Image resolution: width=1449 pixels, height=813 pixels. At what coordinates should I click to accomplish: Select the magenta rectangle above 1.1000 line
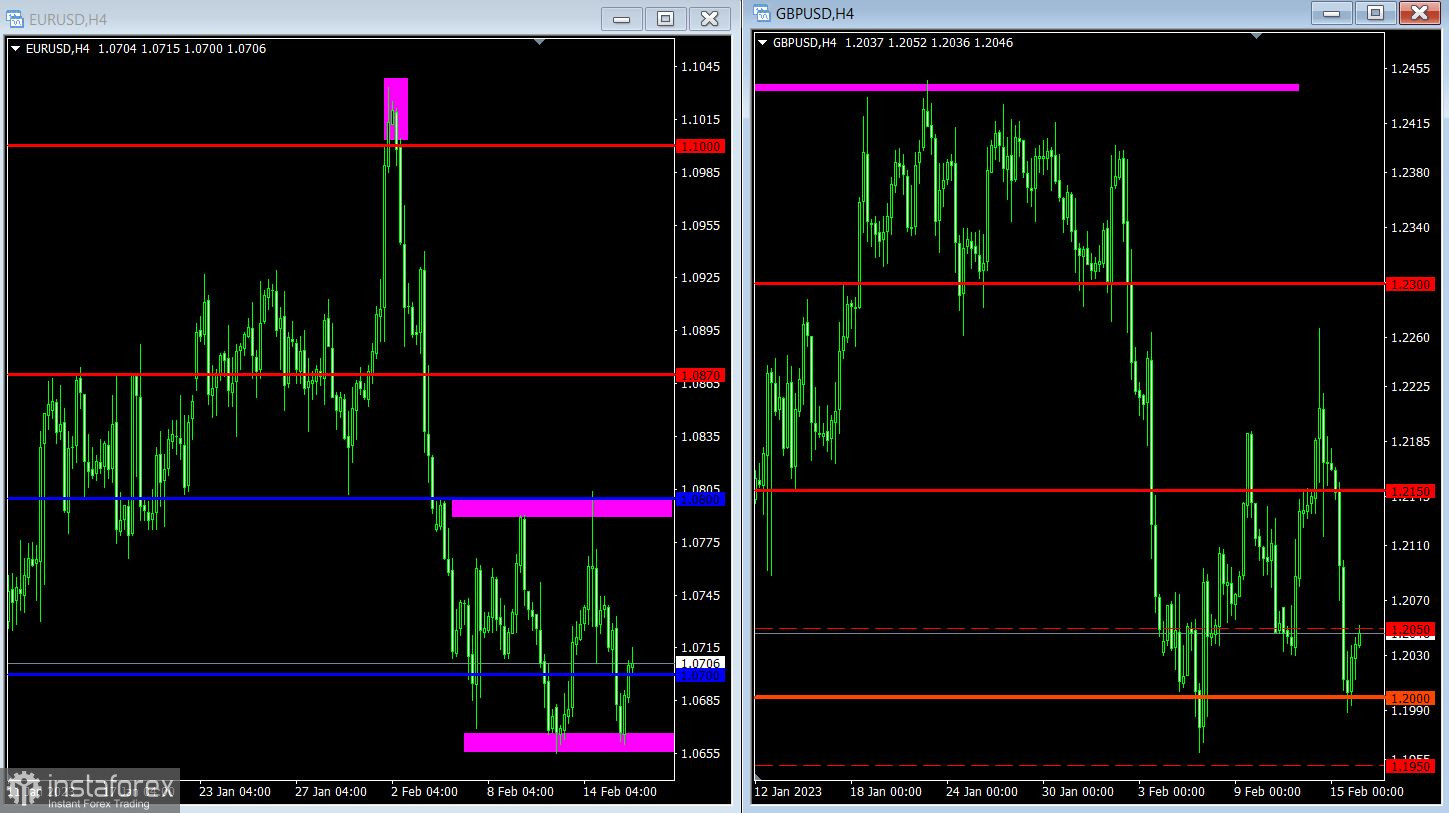point(396,108)
